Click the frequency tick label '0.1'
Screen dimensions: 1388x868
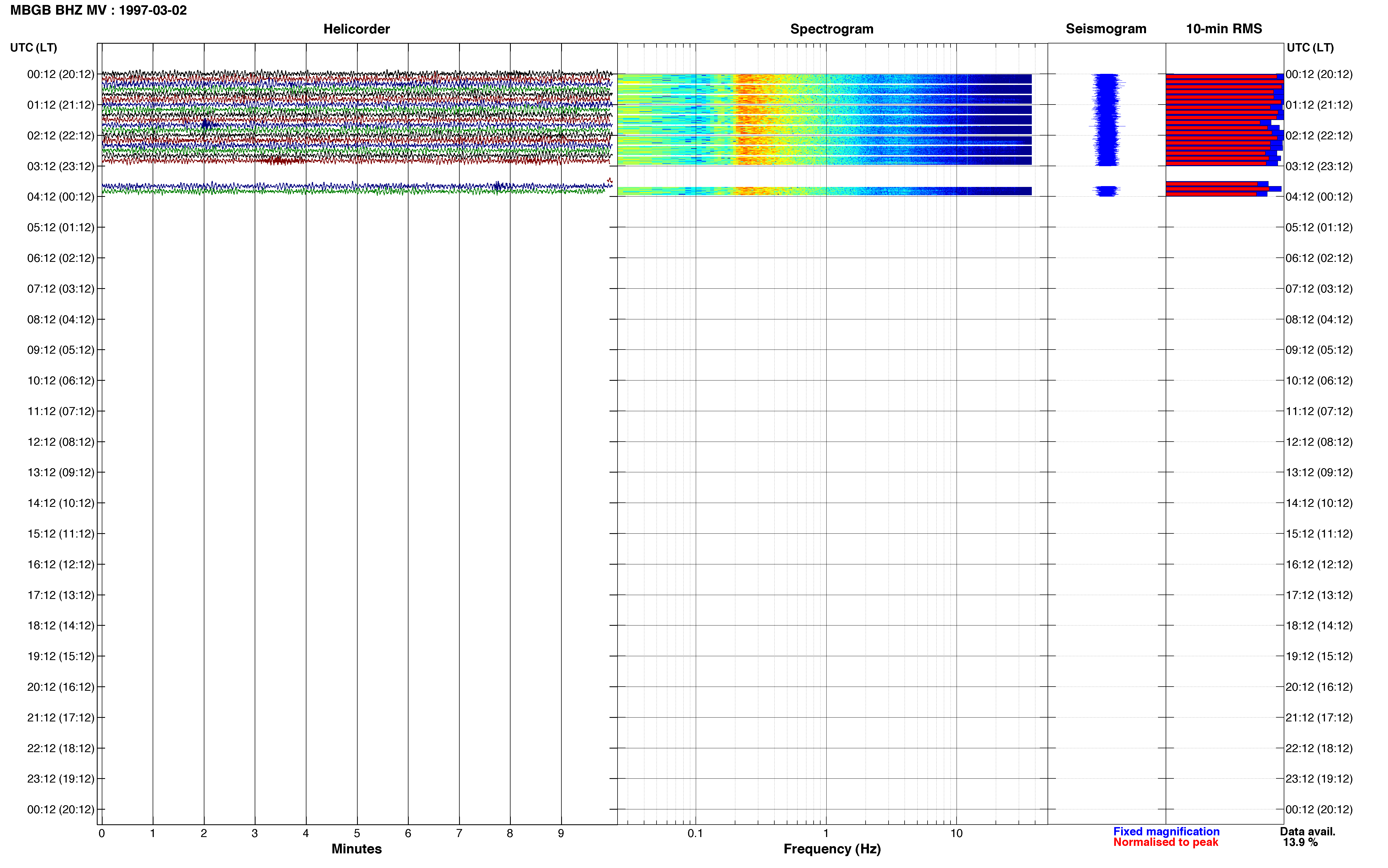pyautogui.click(x=695, y=833)
